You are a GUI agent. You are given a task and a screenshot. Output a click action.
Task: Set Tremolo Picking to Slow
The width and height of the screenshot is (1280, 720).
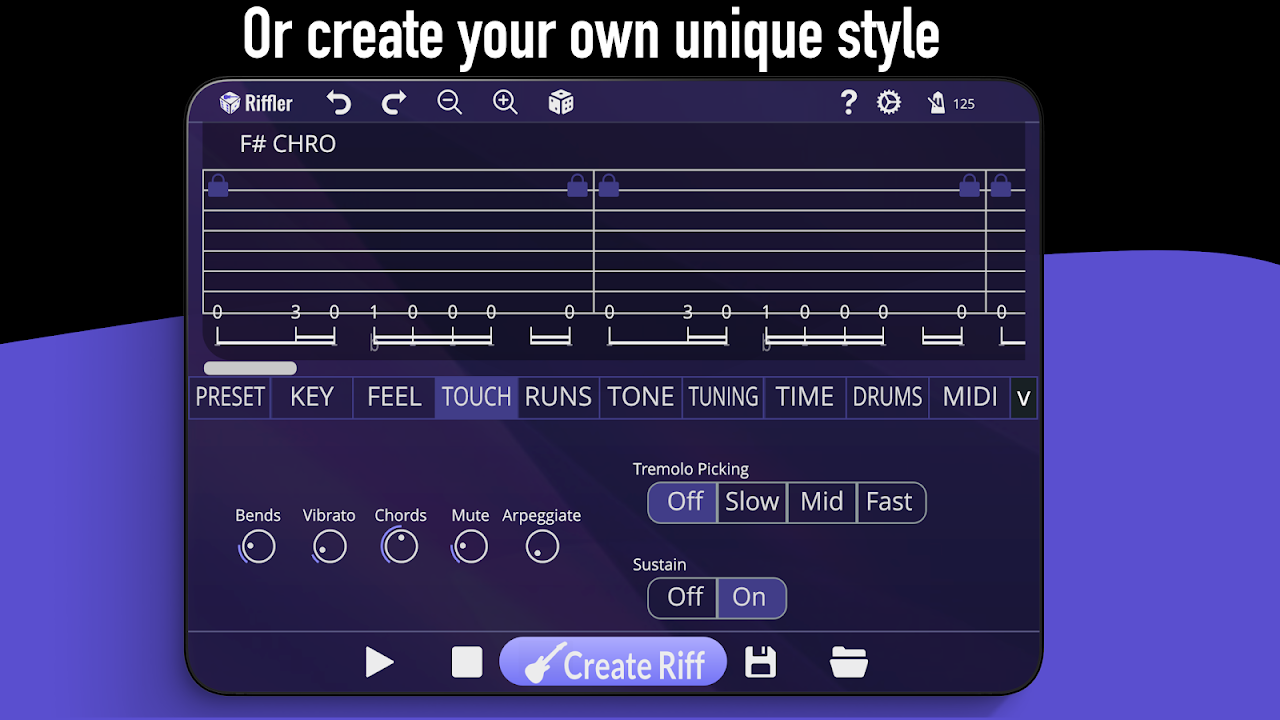pyautogui.click(x=751, y=502)
